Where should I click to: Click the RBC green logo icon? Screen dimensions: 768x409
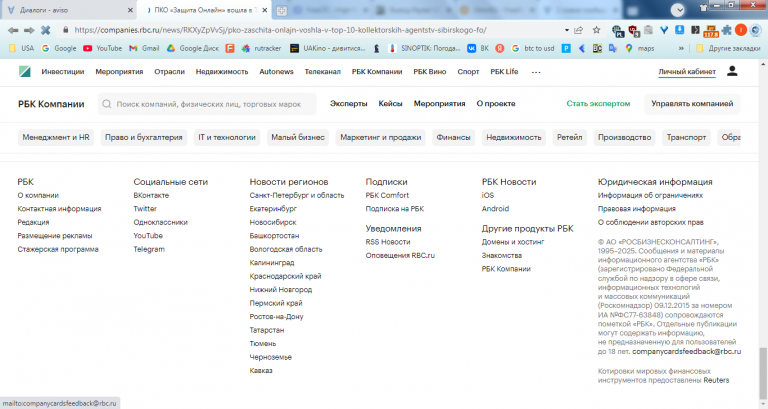tap(24, 72)
